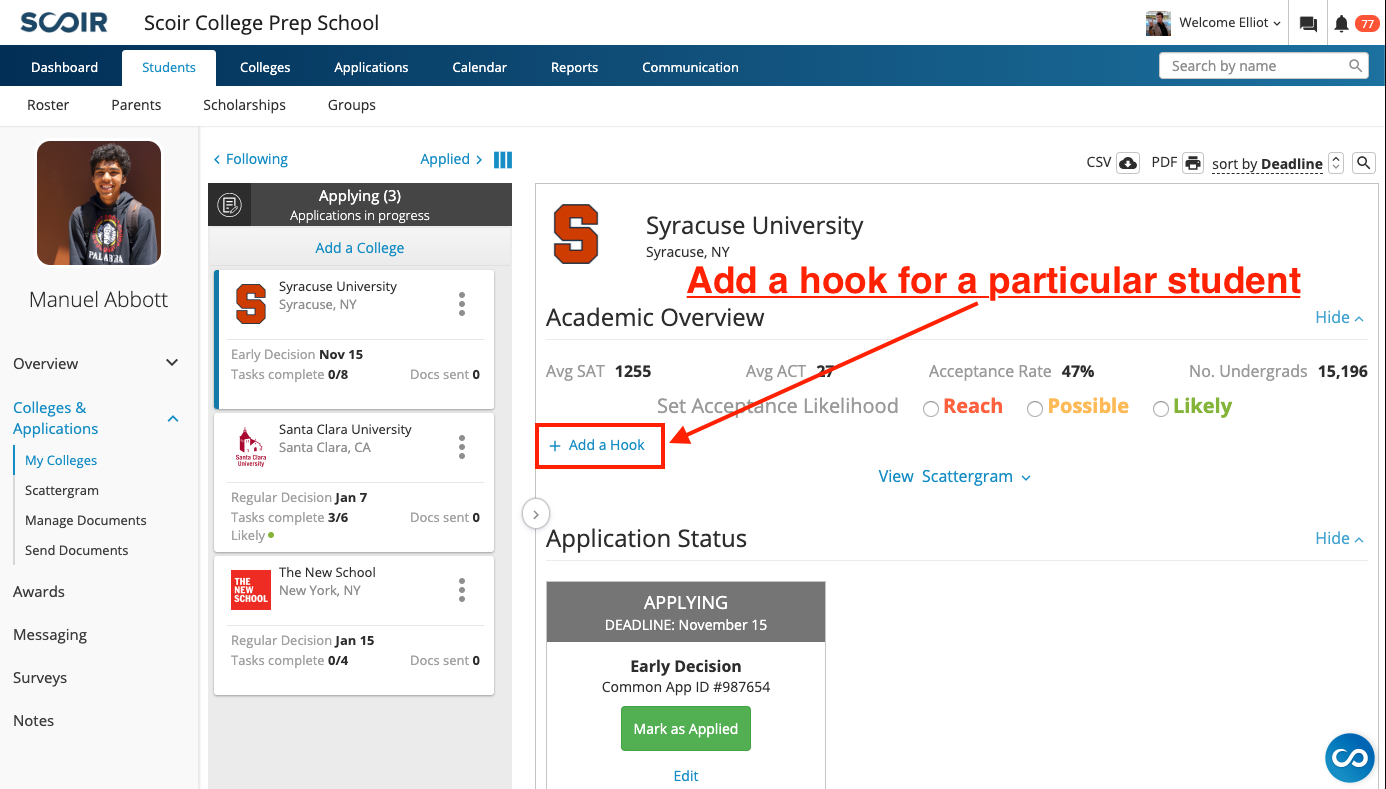Image resolution: width=1386 pixels, height=789 pixels.
Task: Click the round panel toggle arrow button
Action: click(536, 514)
